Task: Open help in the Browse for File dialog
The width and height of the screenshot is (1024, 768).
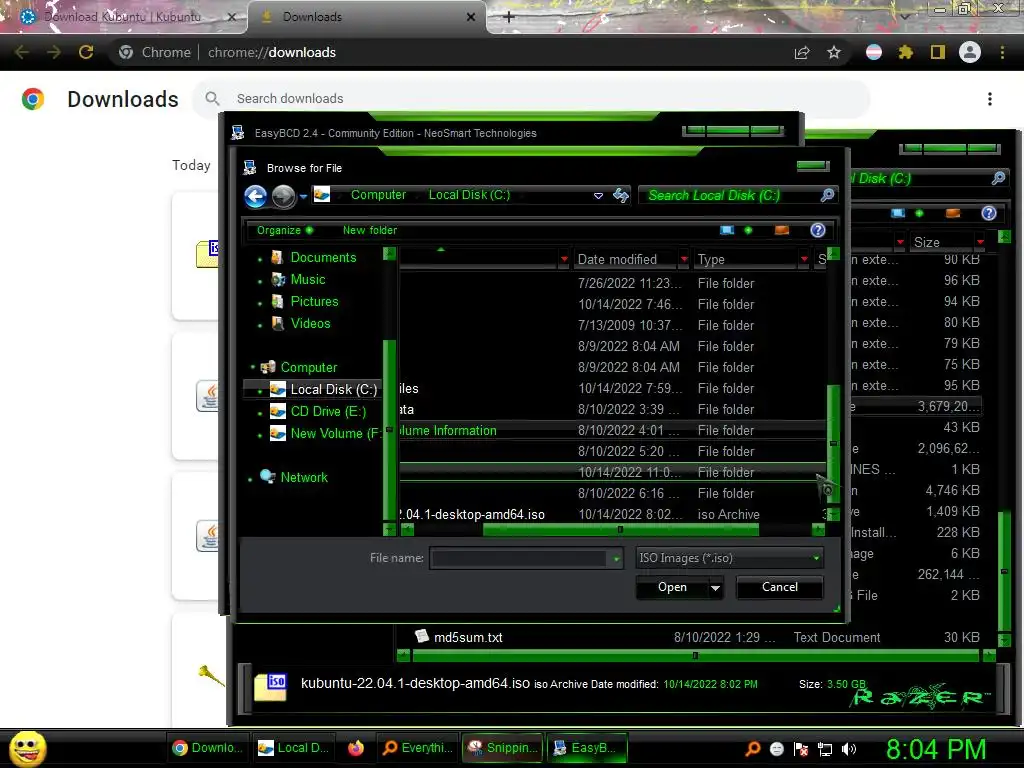Action: click(x=818, y=230)
